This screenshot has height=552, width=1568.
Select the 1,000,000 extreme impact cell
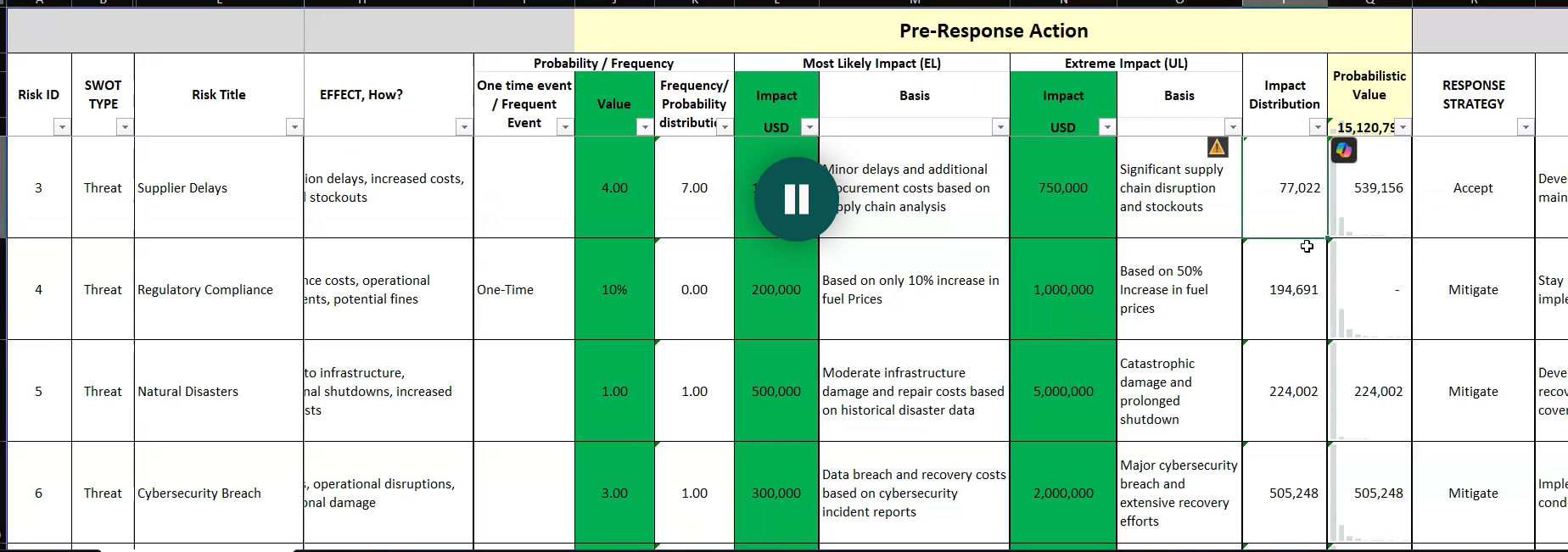(x=1062, y=290)
